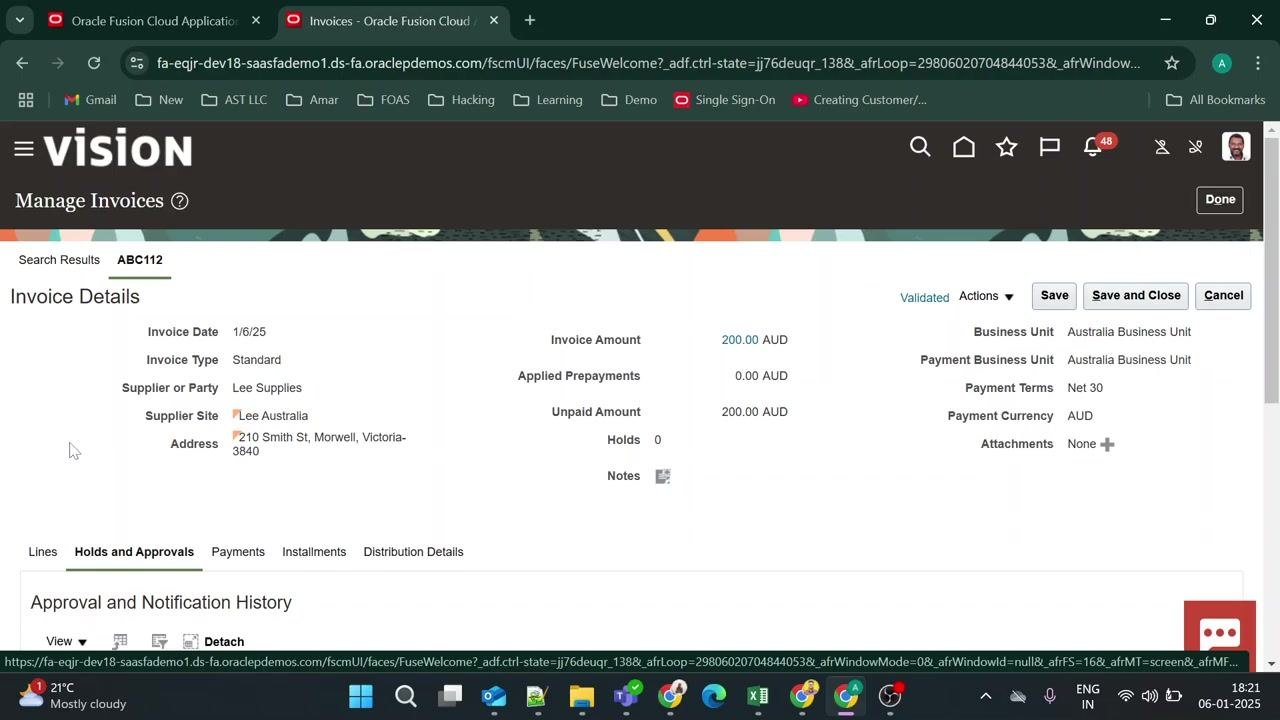This screenshot has height=720, width=1280.
Task: Detach the approval history table
Action: pyautogui.click(x=214, y=642)
